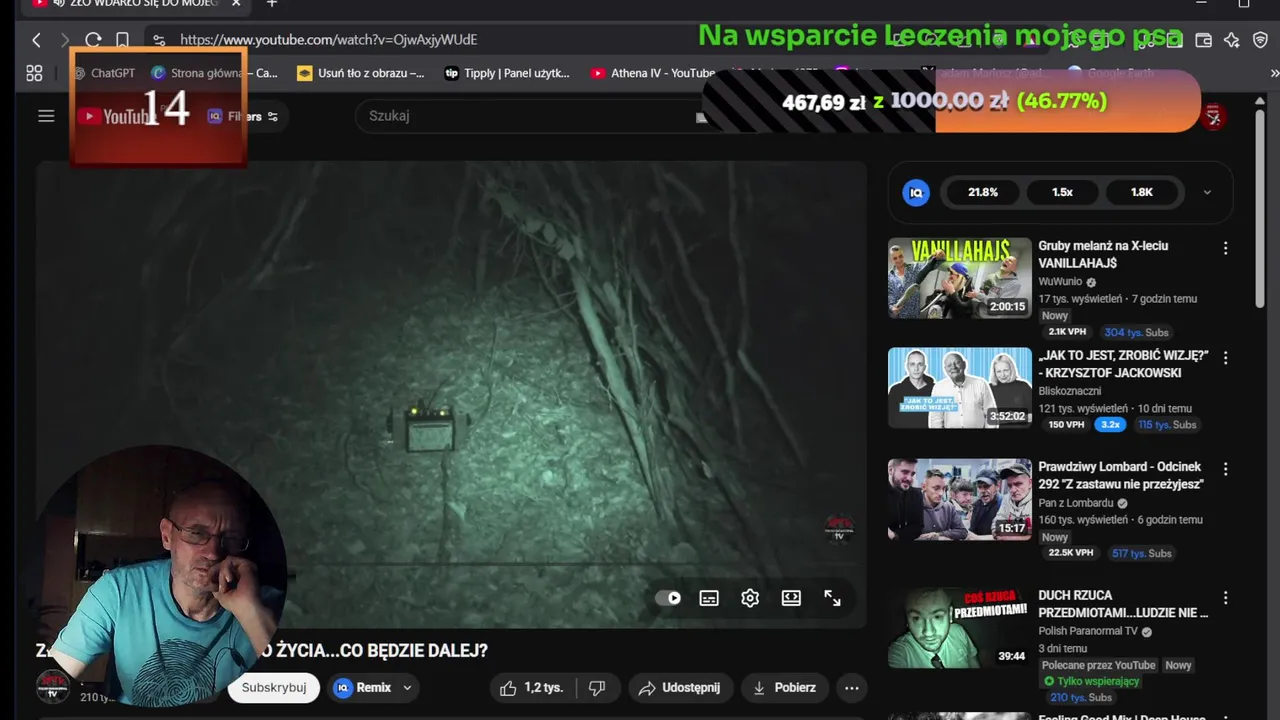The image size is (1280, 720).
Task: Expand bookmarks overflow chevron
Action: coord(1273,73)
